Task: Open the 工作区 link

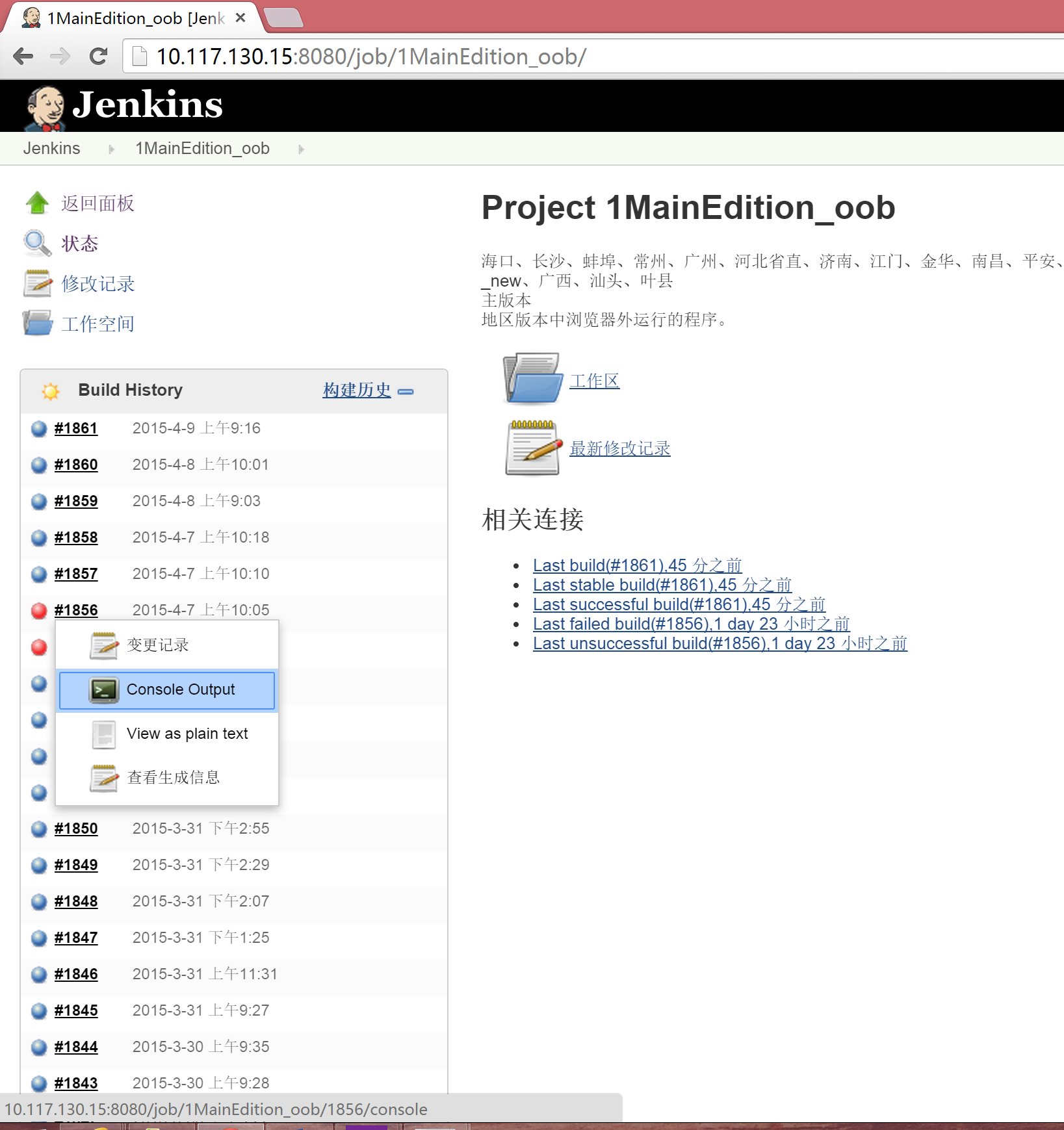Action: coord(595,381)
